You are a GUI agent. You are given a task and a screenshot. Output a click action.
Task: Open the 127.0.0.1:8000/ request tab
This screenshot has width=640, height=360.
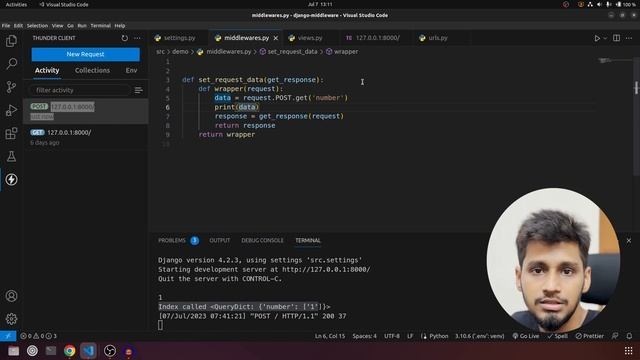(x=377, y=38)
